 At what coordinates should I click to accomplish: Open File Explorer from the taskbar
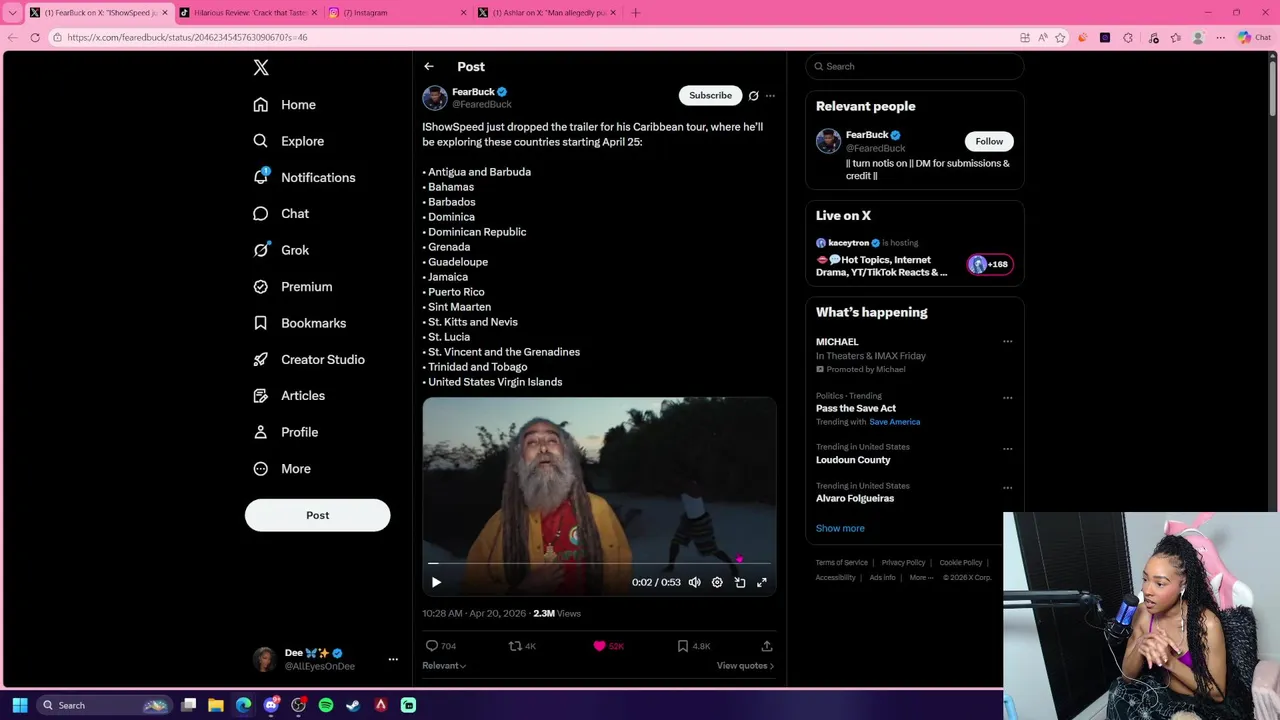[x=216, y=705]
